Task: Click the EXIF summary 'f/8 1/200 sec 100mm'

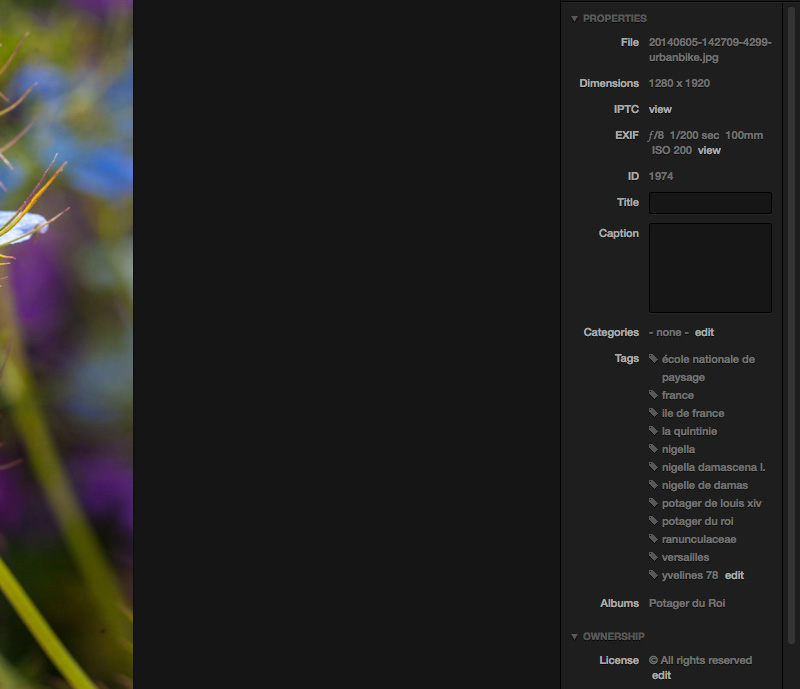Action: click(x=706, y=135)
